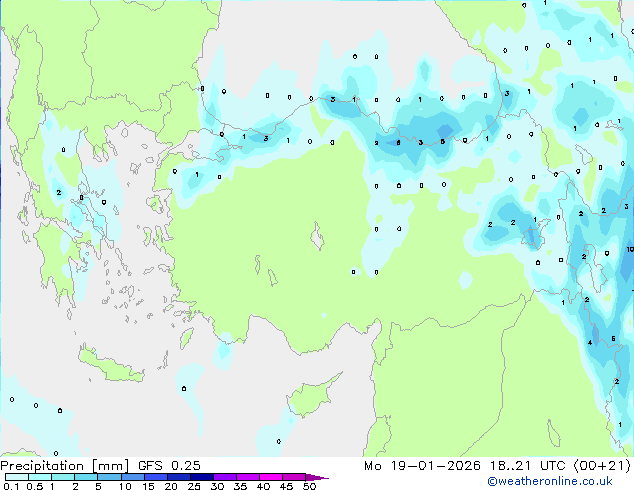This screenshot has height=490, width=634.
Task: Select the 2–5 mm legend color box
Action: [86, 477]
